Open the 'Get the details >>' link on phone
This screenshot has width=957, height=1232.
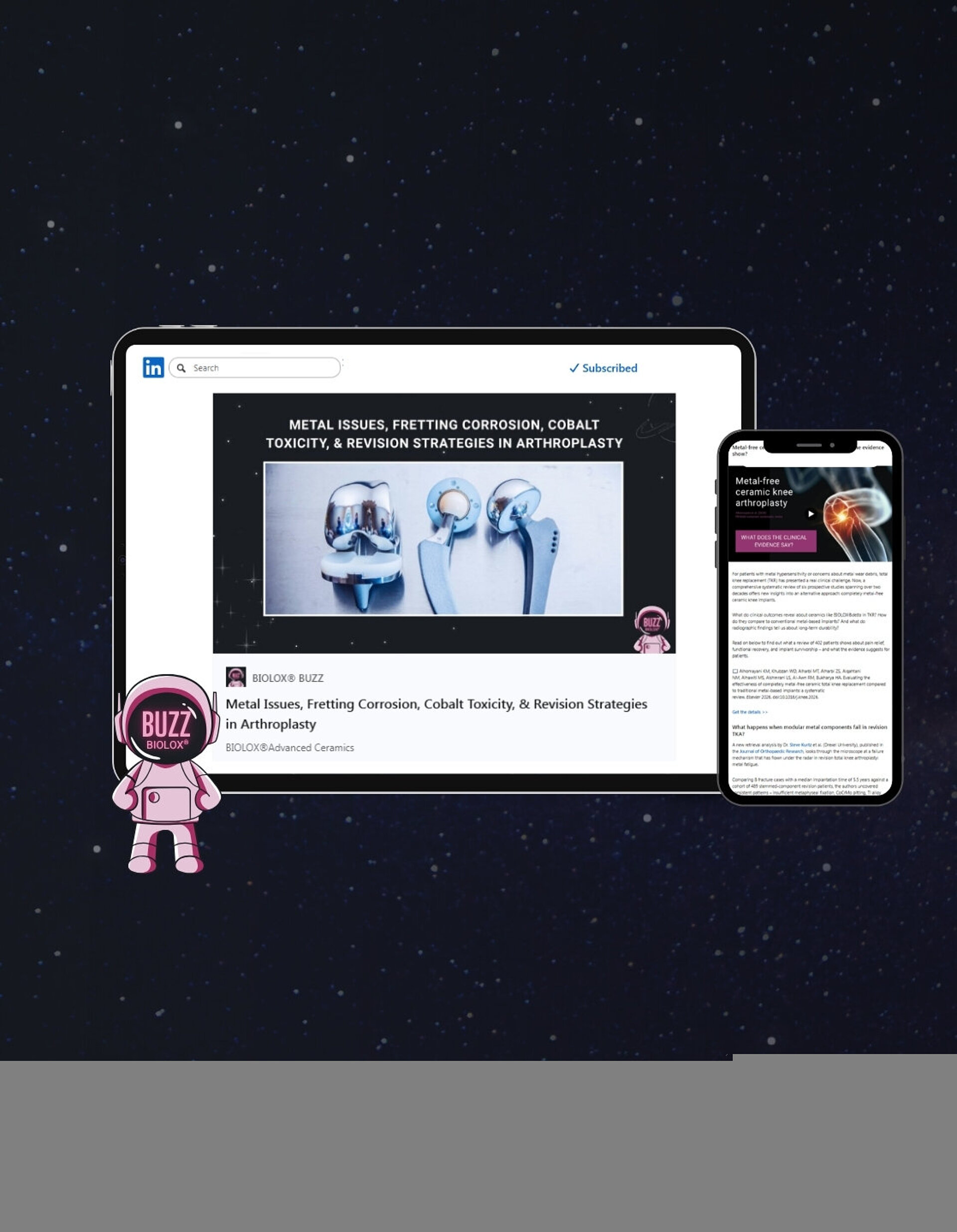click(750, 712)
